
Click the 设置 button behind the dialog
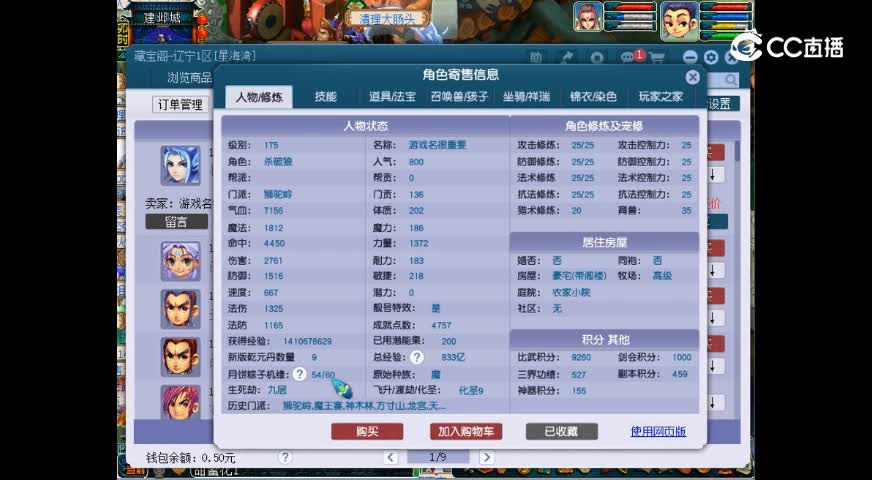[722, 104]
